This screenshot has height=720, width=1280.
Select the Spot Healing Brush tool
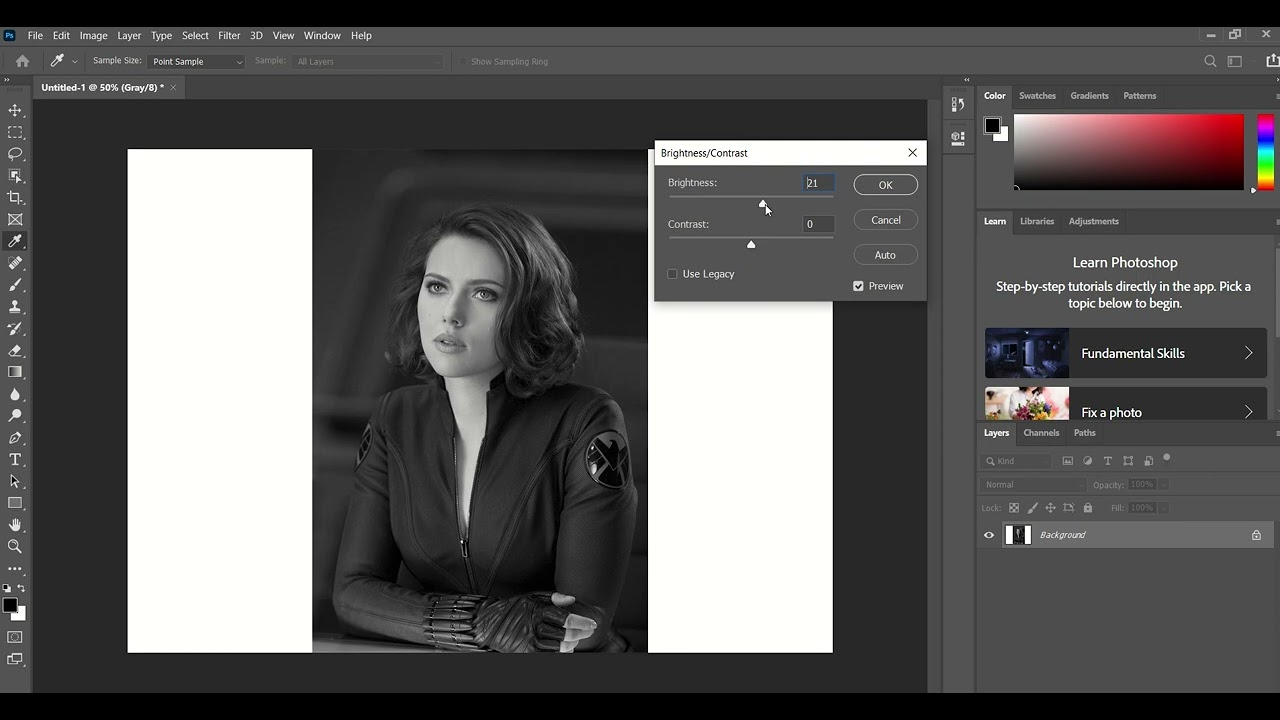coord(15,263)
